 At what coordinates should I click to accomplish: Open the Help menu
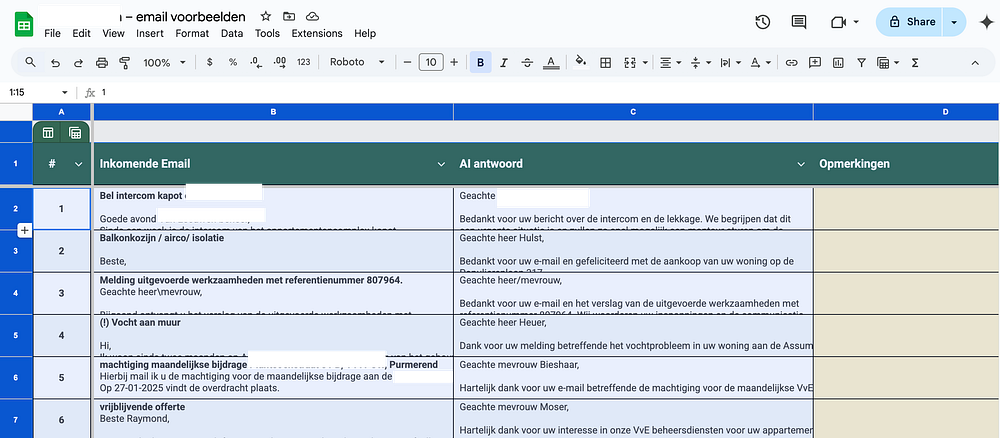365,33
